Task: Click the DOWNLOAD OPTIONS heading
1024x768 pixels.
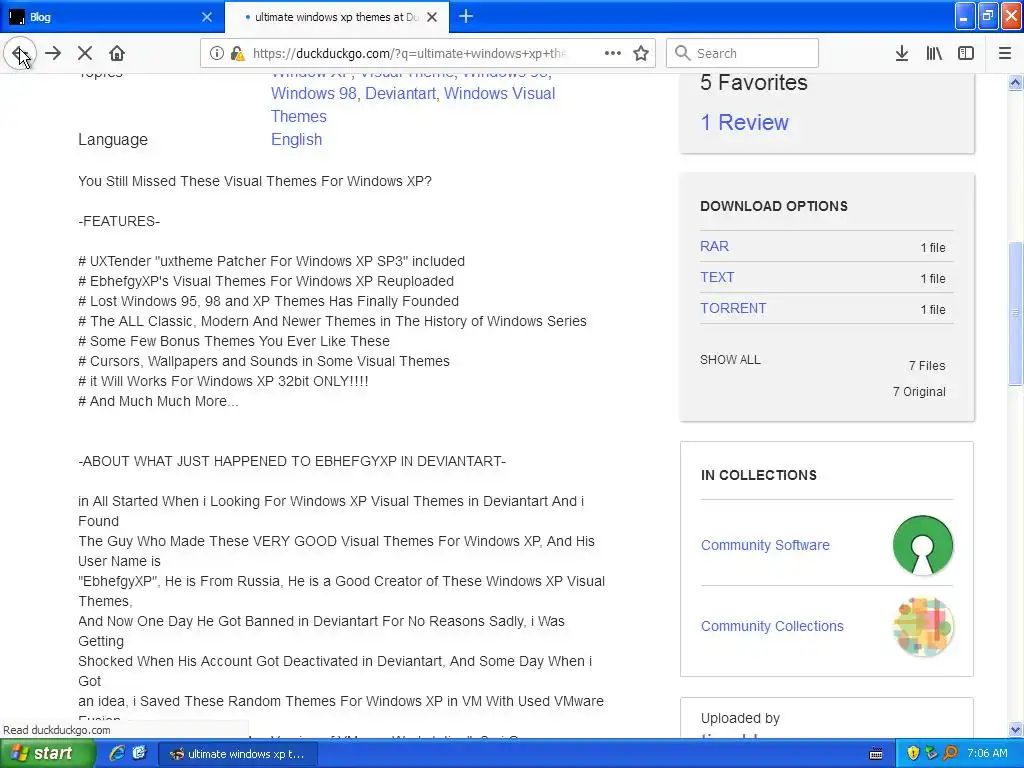Action: tap(774, 206)
